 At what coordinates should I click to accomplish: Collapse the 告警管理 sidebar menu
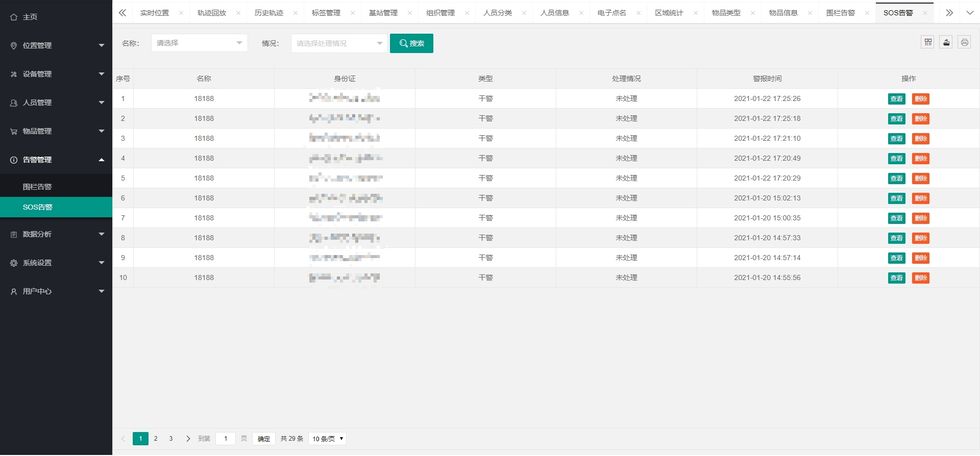56,160
